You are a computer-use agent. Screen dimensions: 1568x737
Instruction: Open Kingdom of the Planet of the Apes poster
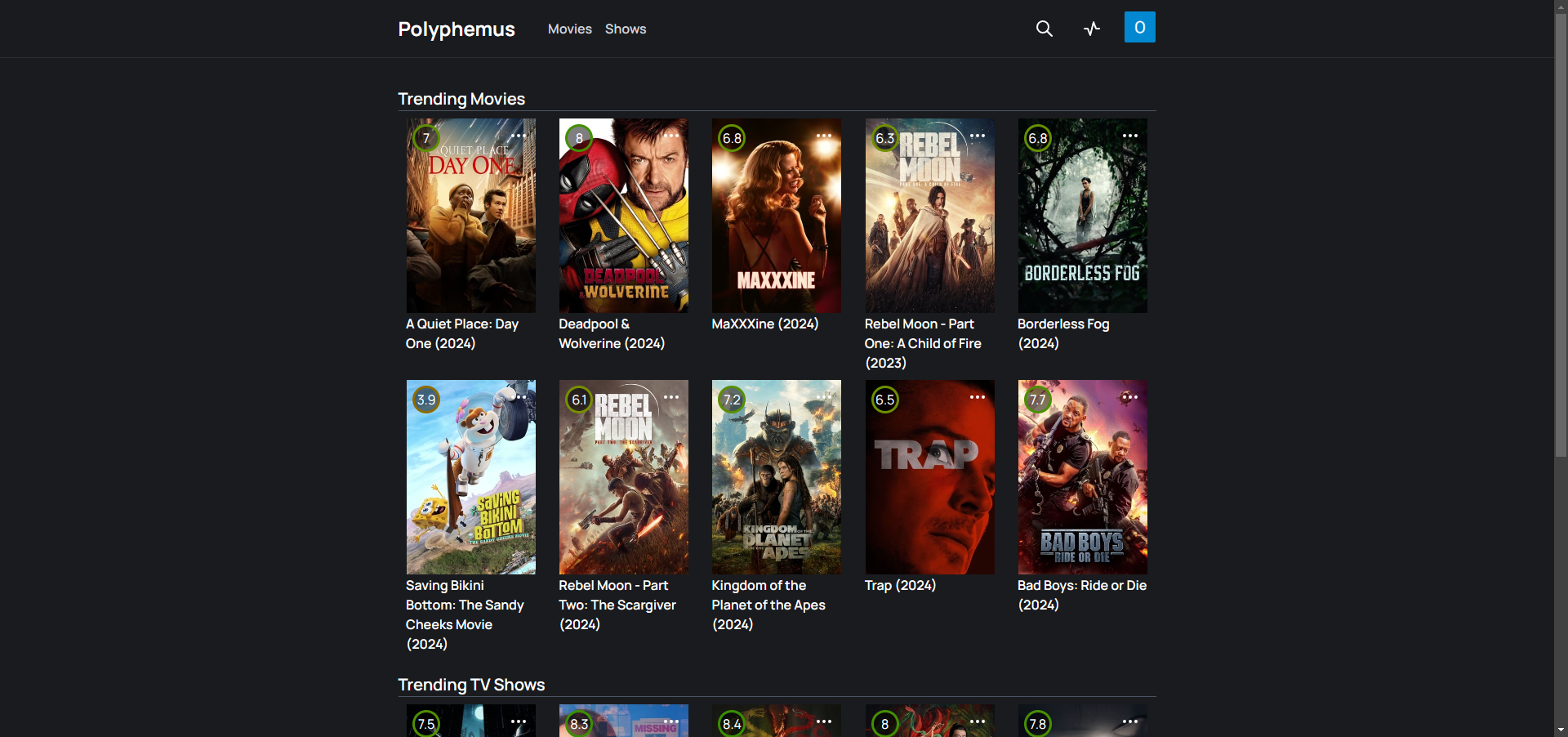click(777, 477)
